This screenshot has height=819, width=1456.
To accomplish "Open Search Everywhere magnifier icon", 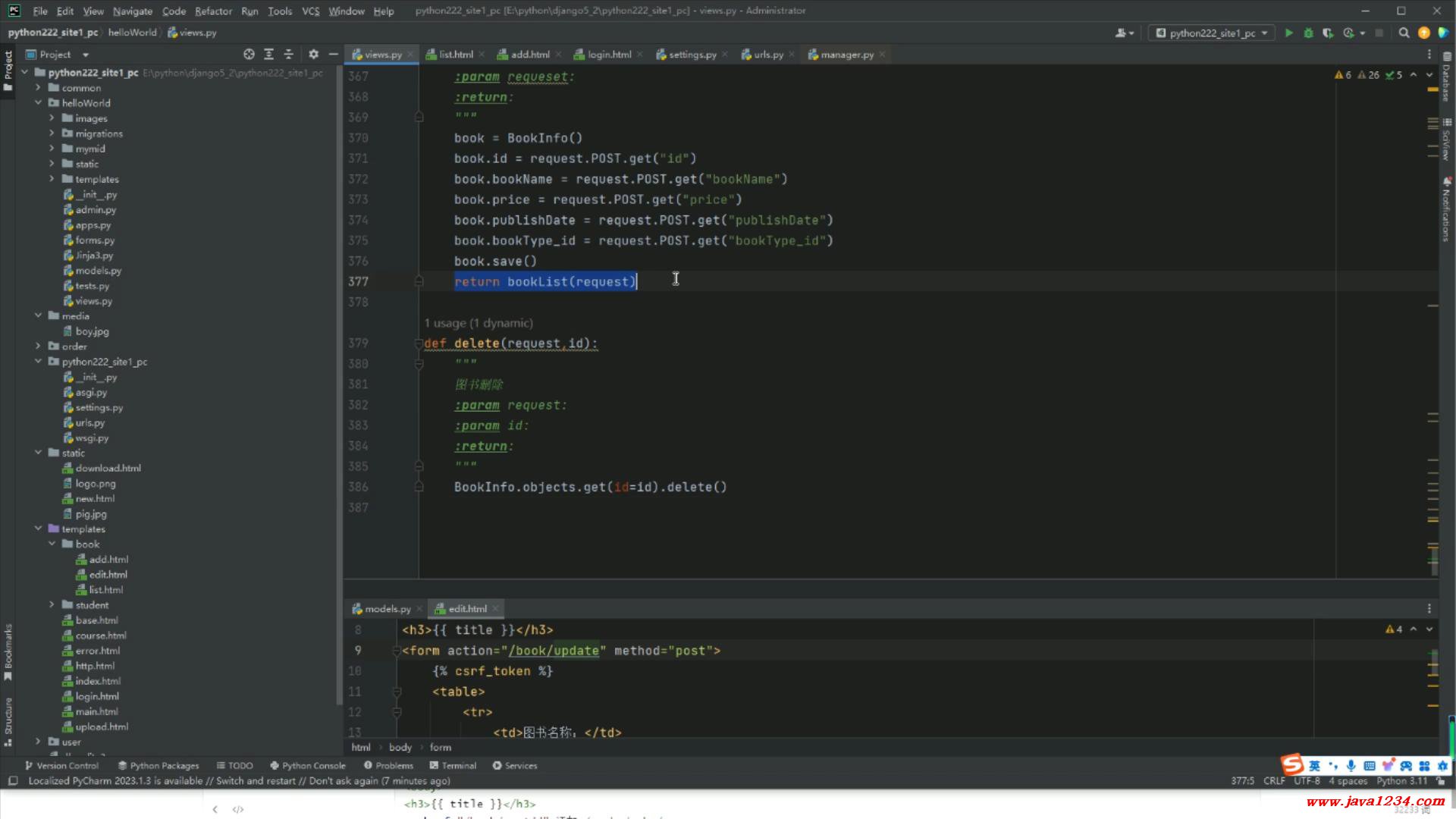I will click(x=1404, y=33).
